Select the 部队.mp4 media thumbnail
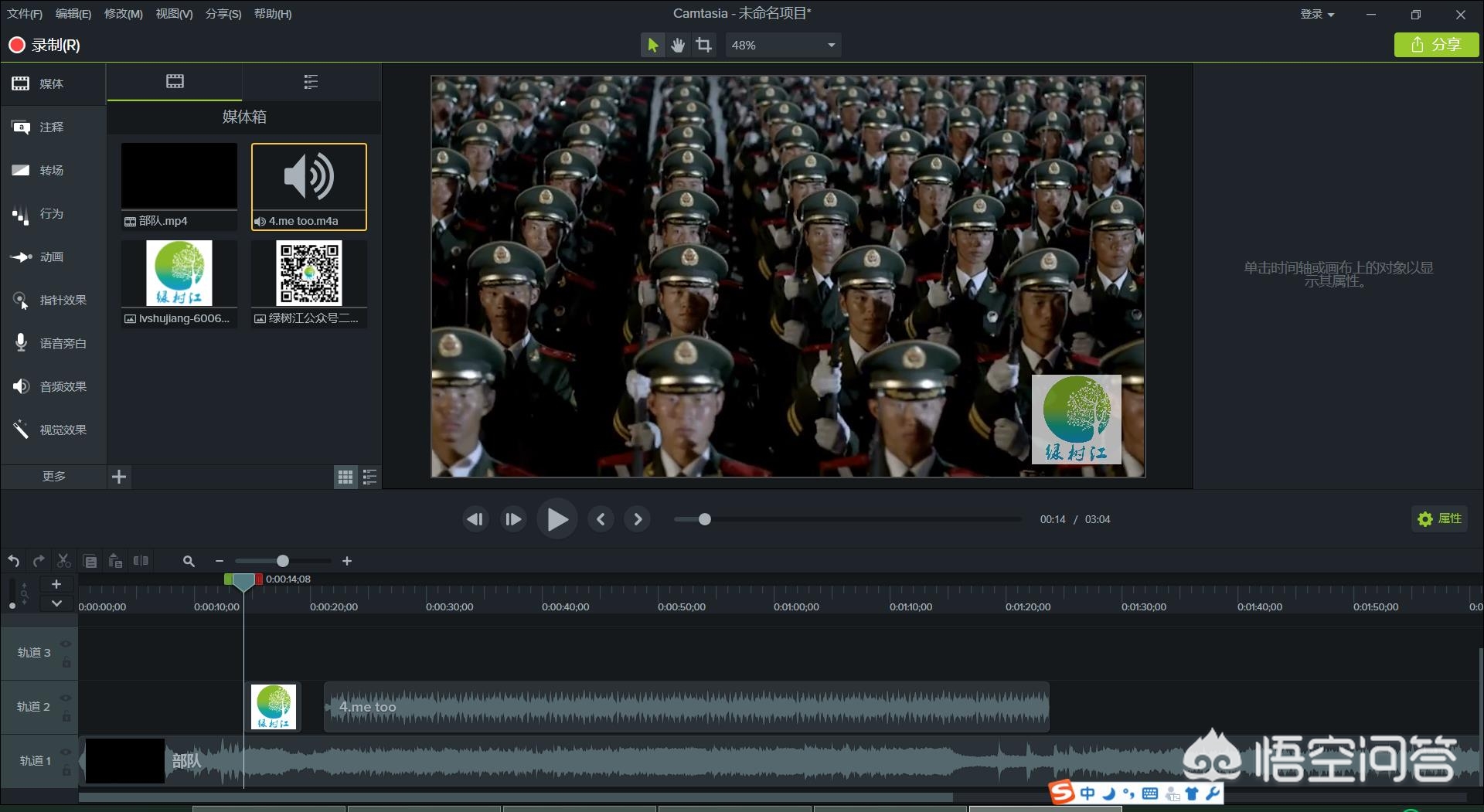 coord(179,186)
